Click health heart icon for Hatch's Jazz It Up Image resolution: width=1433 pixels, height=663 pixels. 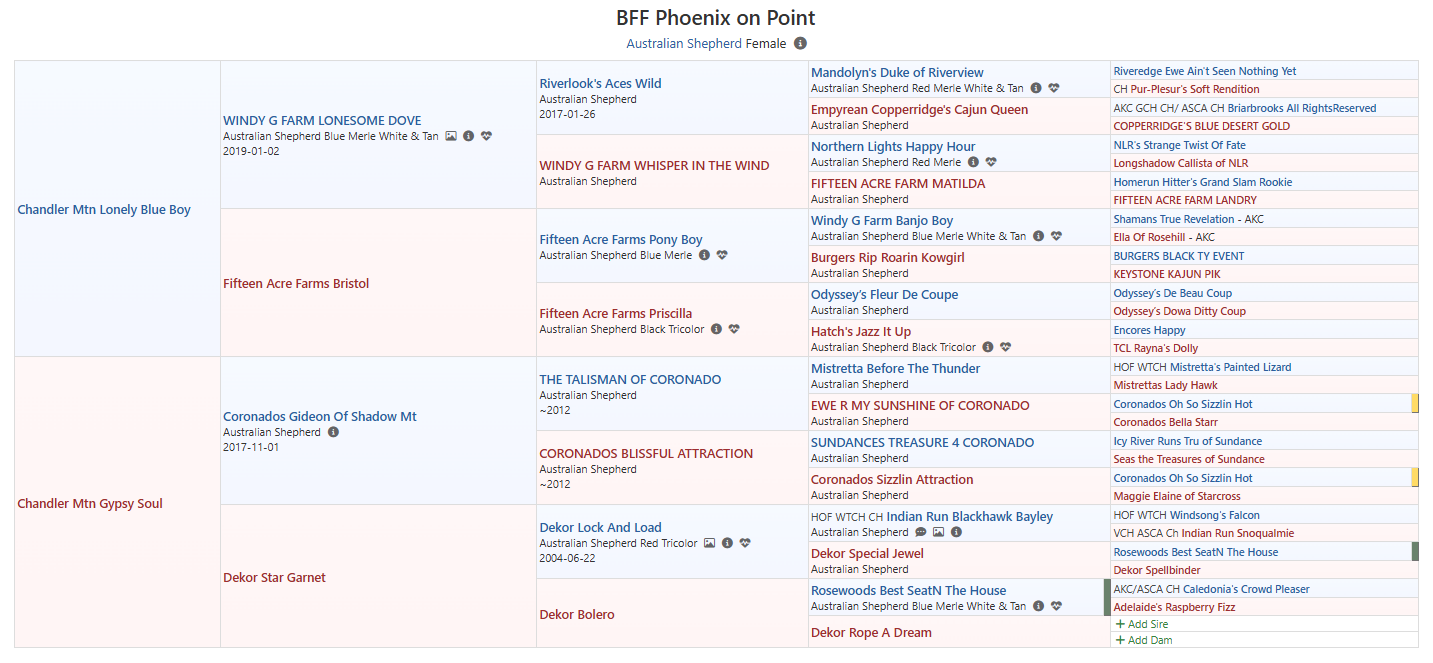click(x=1005, y=347)
